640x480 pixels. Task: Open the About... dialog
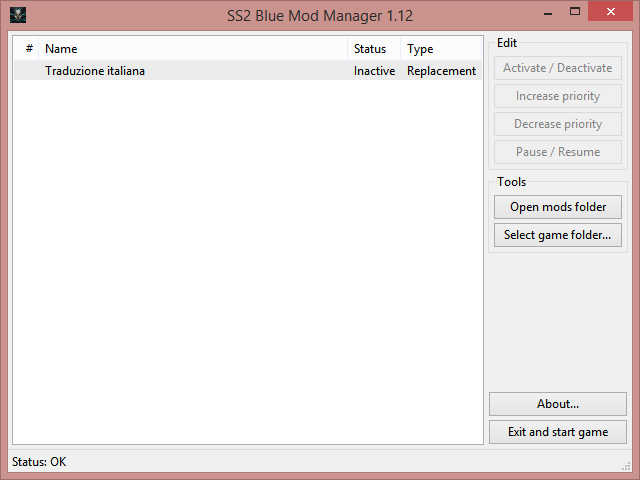(558, 404)
